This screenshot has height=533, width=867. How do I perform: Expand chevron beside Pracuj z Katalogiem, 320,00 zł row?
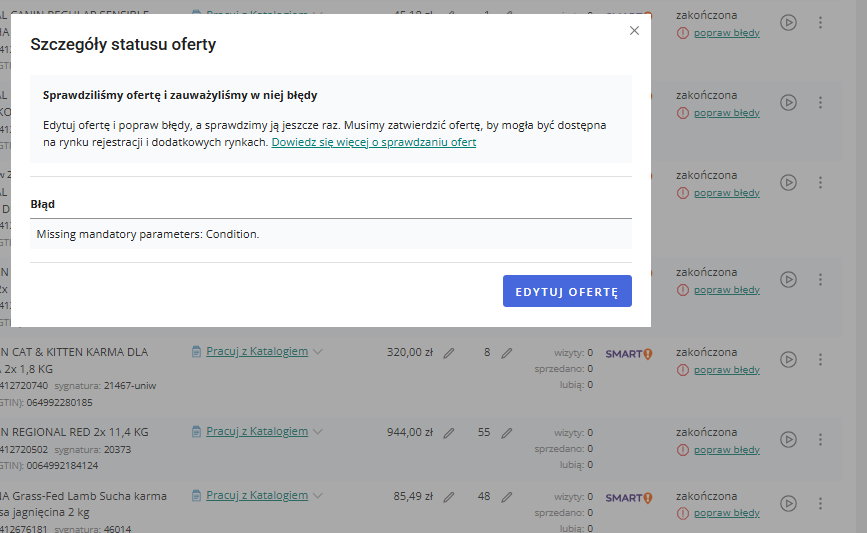[318, 352]
